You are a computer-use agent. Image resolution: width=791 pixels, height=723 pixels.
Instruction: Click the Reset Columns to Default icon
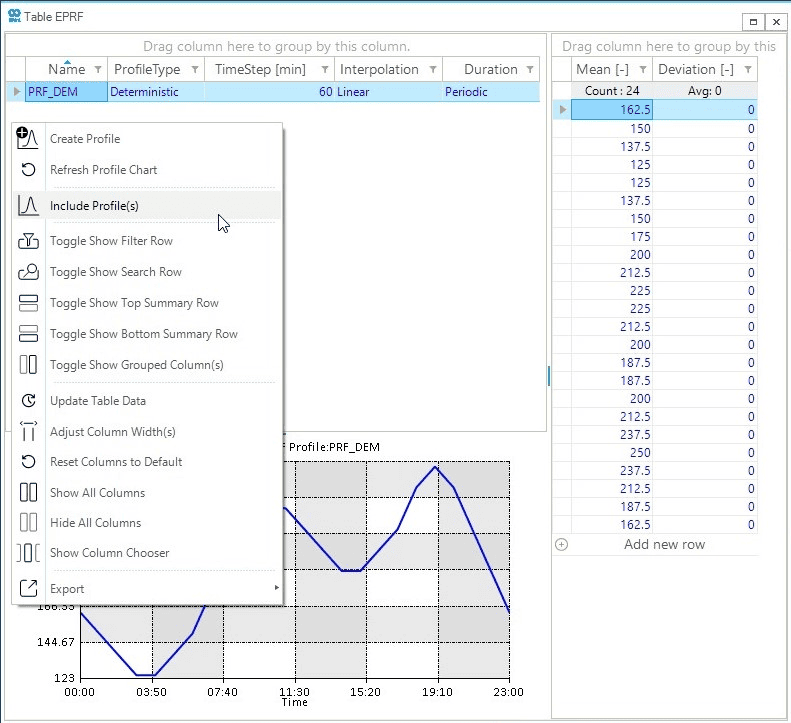click(x=28, y=462)
